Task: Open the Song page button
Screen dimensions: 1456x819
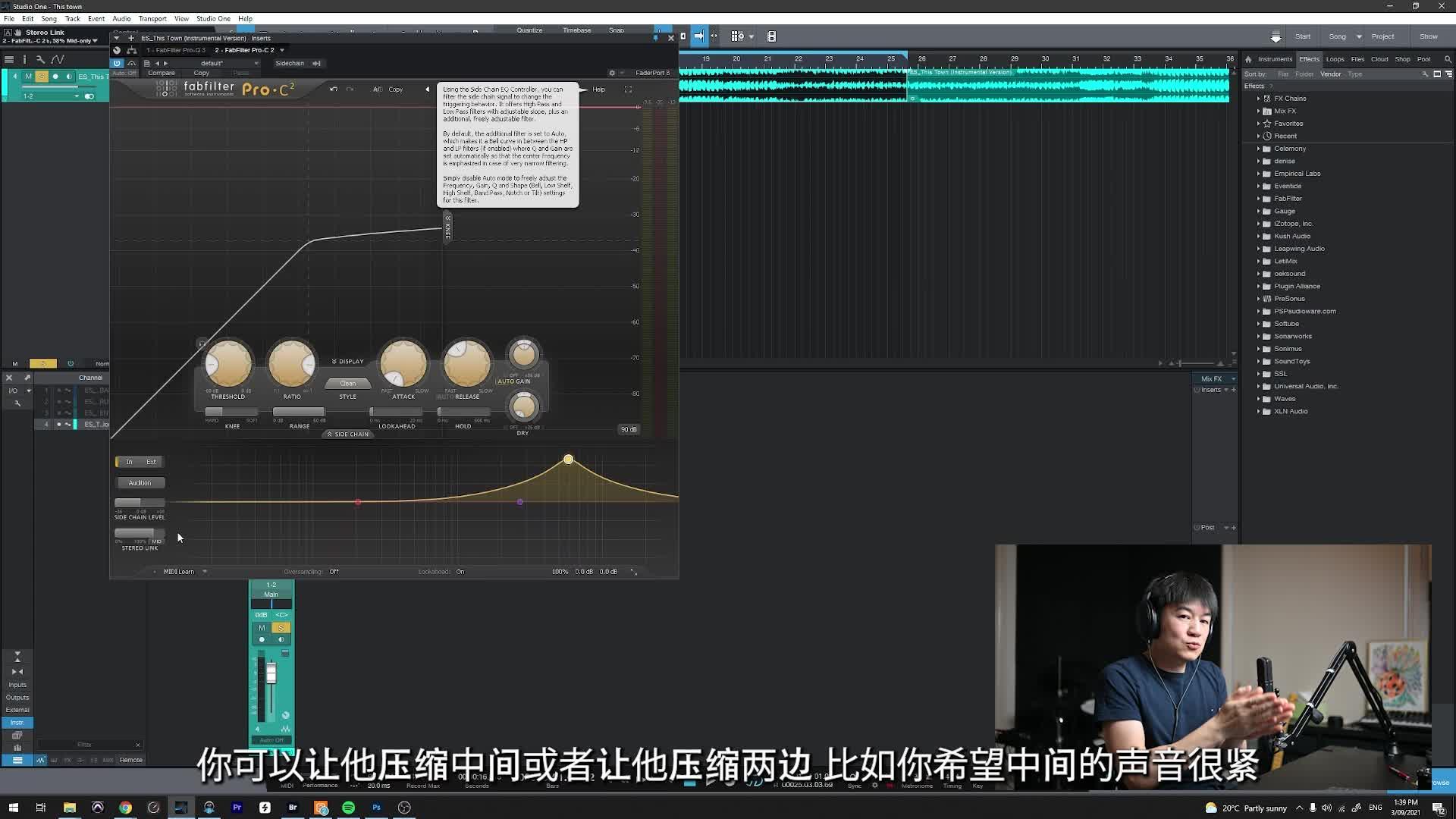Action: tap(1337, 36)
